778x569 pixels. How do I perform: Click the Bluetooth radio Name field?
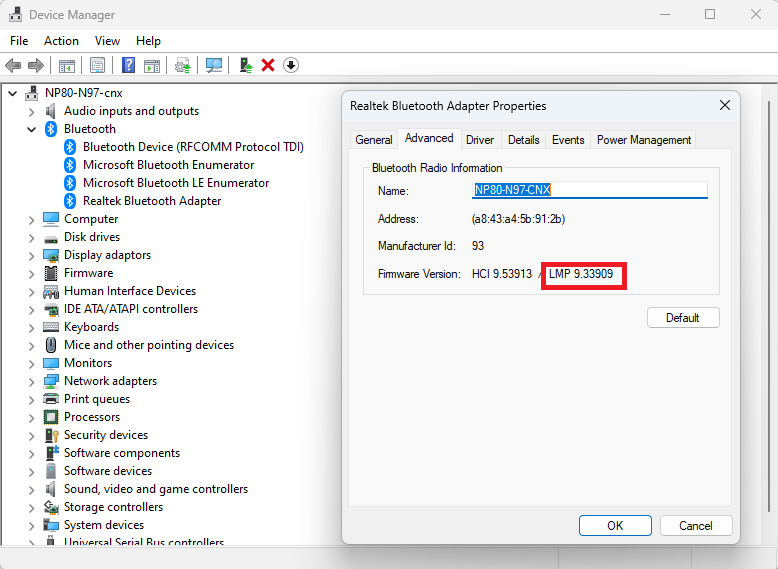coord(589,190)
